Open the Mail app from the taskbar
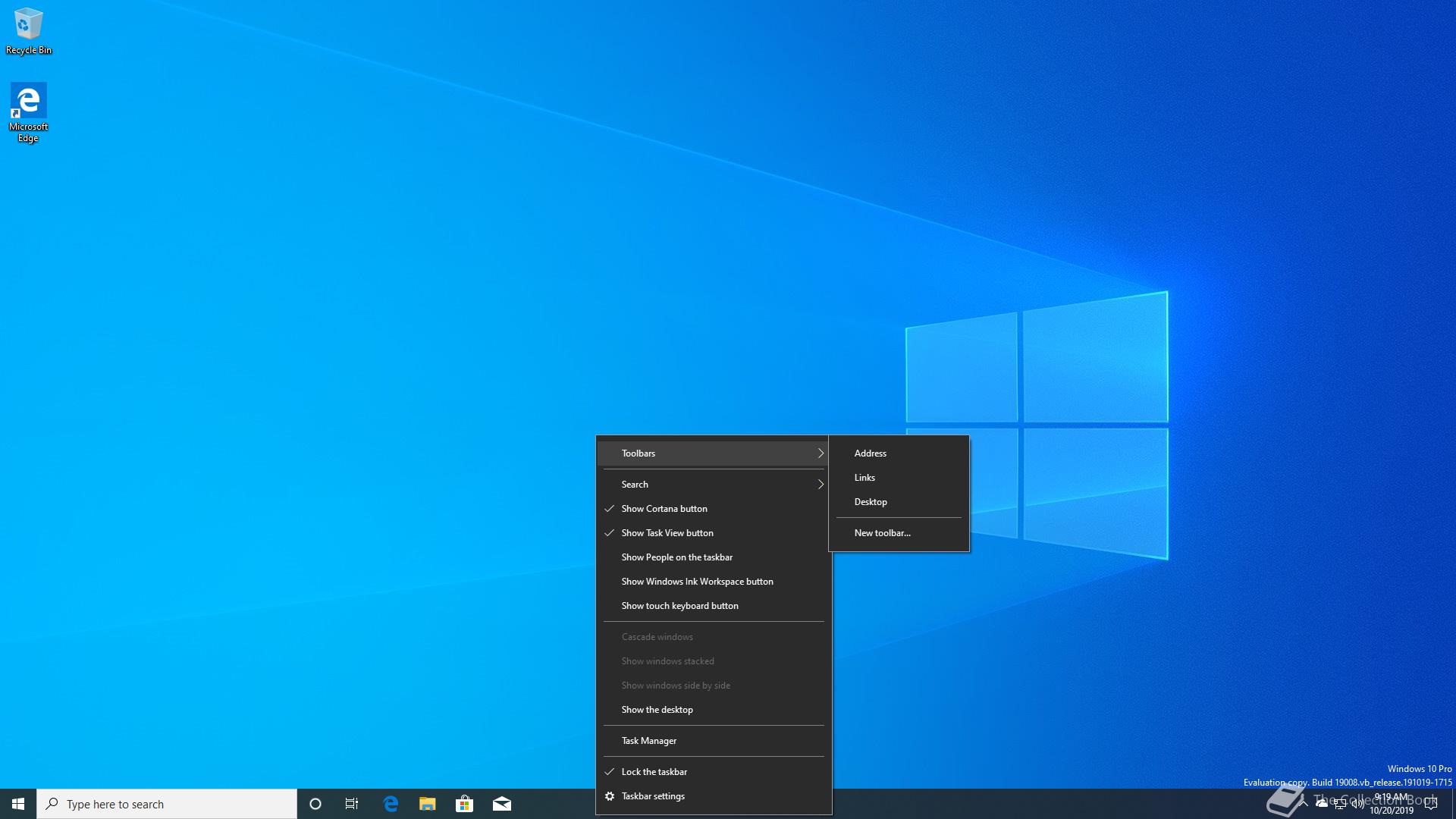This screenshot has height=819, width=1456. (x=502, y=804)
